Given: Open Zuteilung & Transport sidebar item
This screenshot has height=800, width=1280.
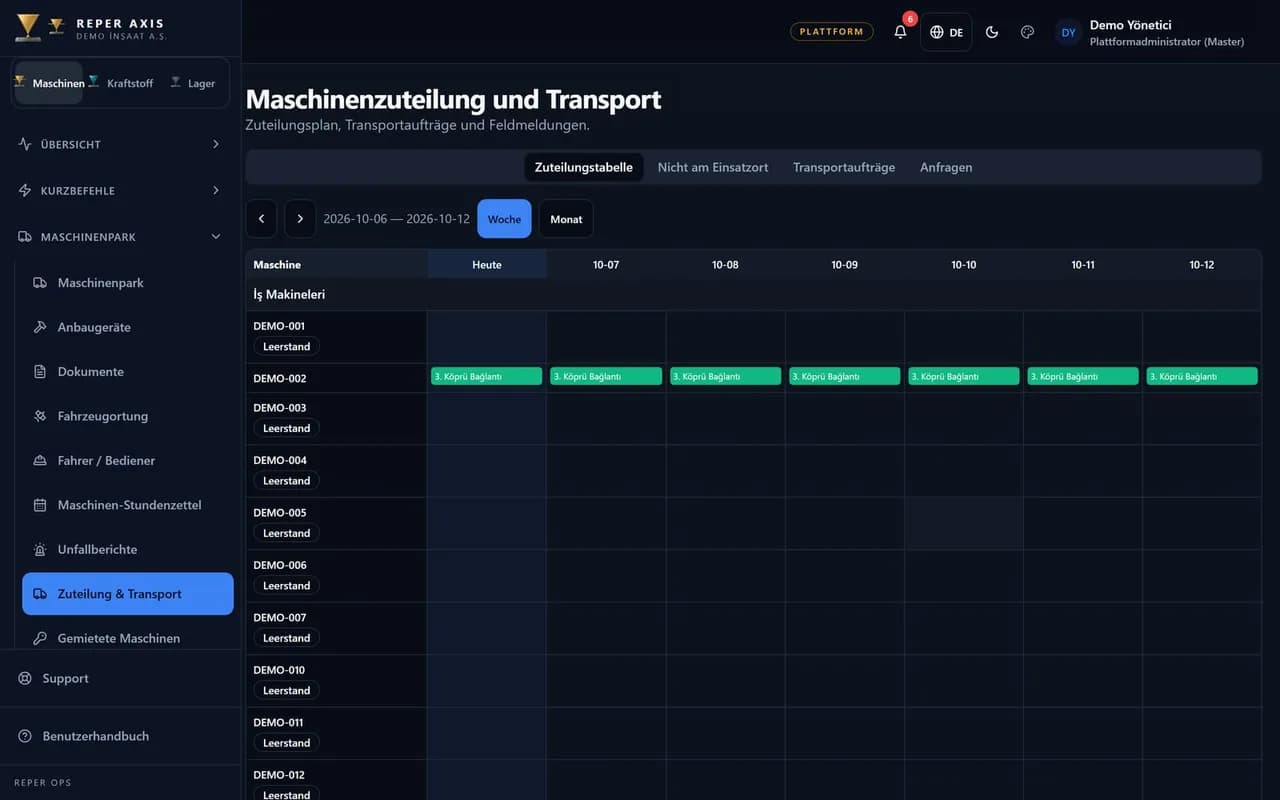Looking at the screenshot, I should (x=128, y=594).
